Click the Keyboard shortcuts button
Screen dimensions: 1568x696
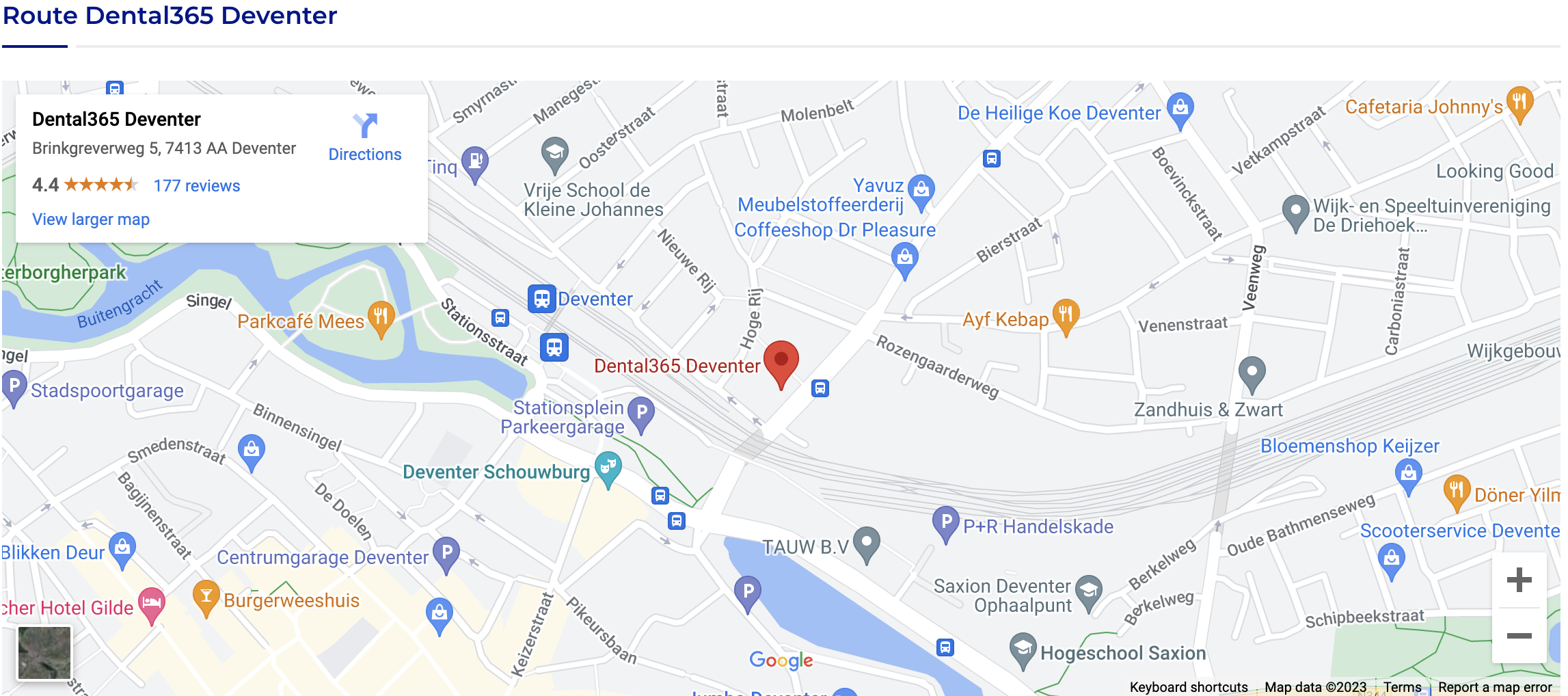click(1189, 687)
